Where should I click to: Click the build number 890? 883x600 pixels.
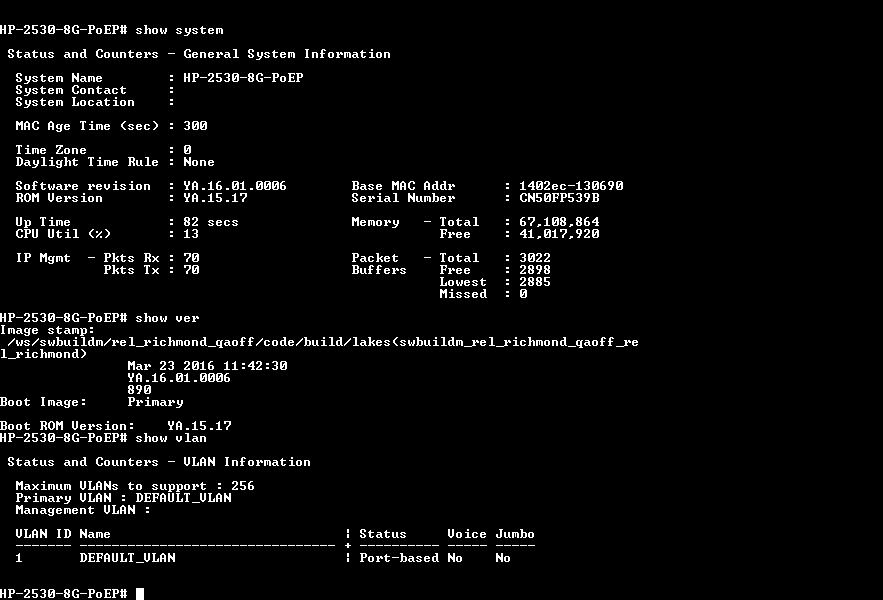point(139,390)
